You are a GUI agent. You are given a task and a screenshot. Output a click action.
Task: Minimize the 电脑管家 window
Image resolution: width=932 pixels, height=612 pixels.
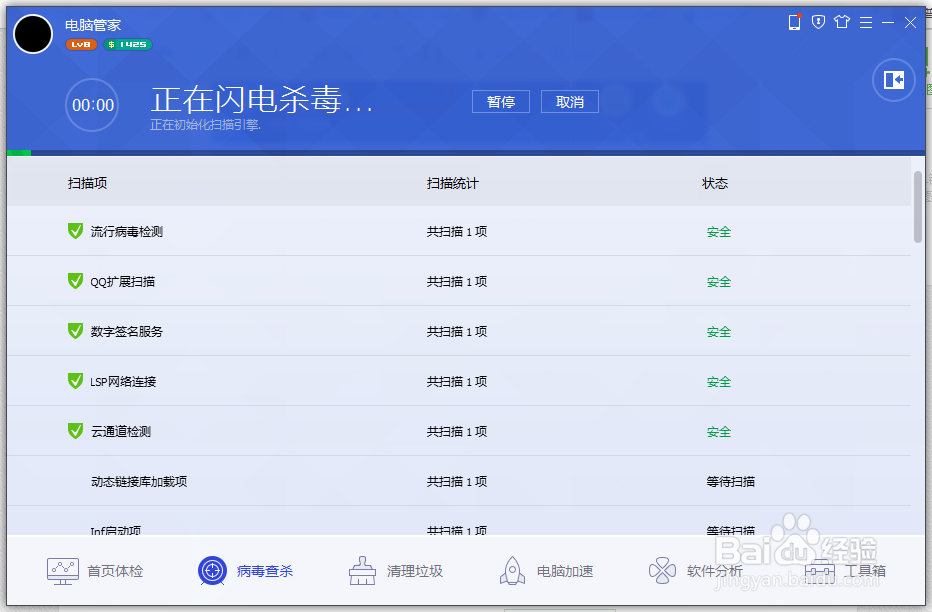click(888, 23)
